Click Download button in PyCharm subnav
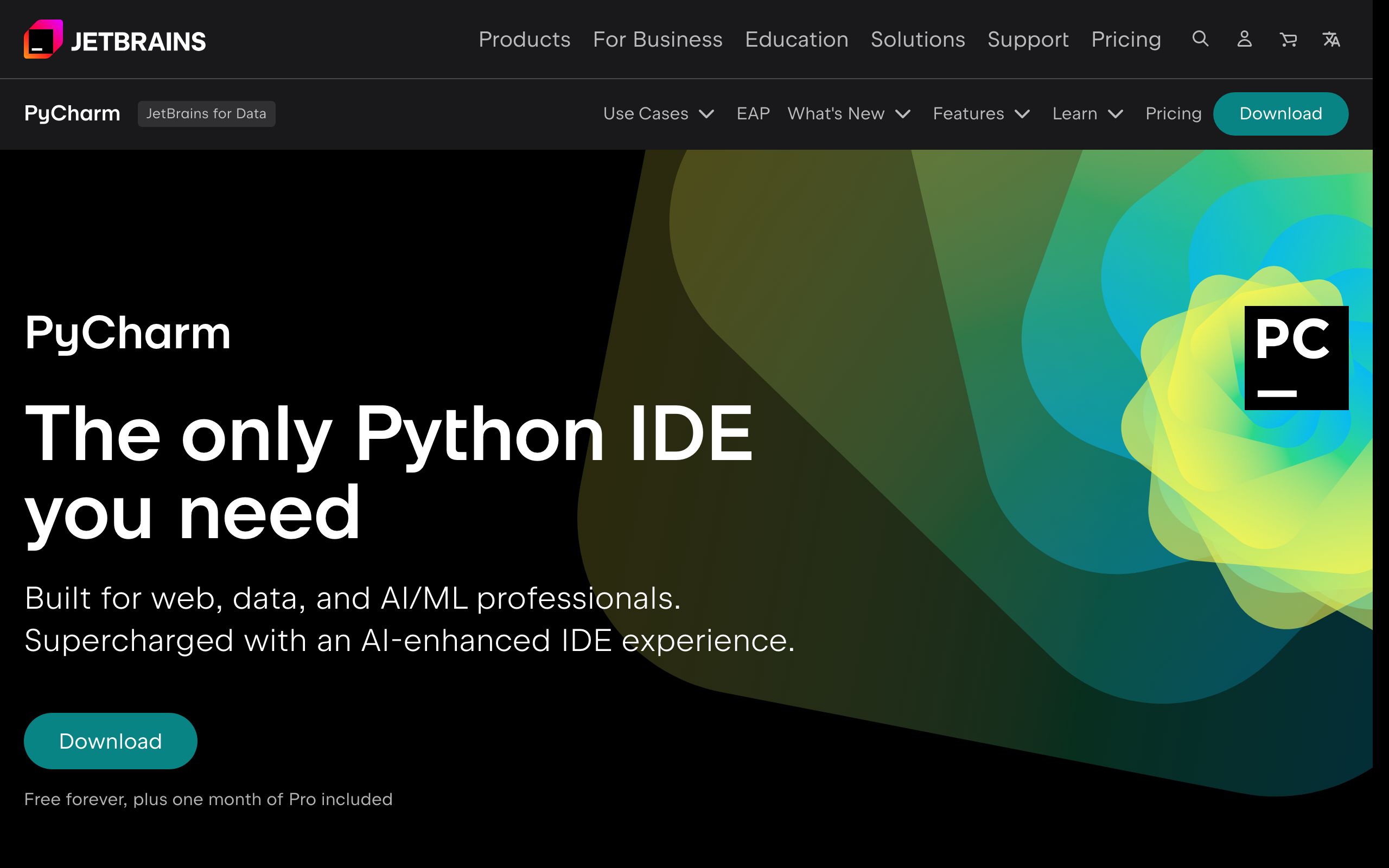 coord(1280,114)
